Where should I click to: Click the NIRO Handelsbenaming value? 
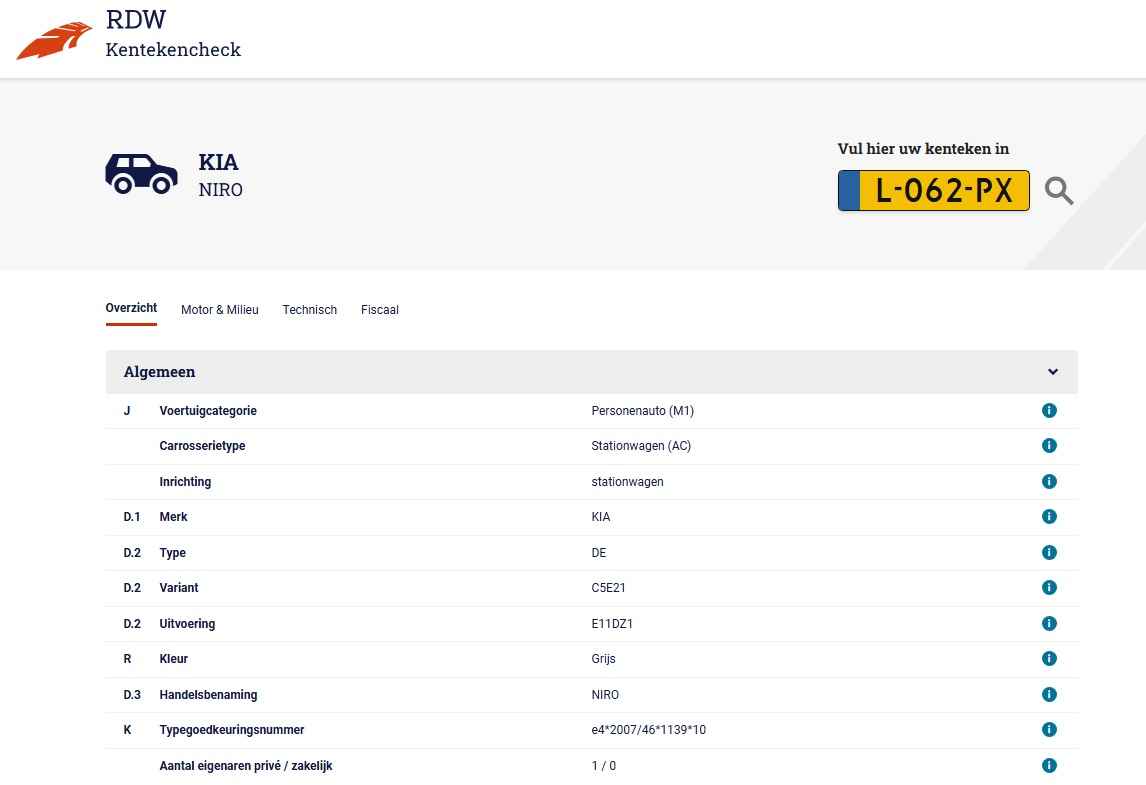(604, 694)
